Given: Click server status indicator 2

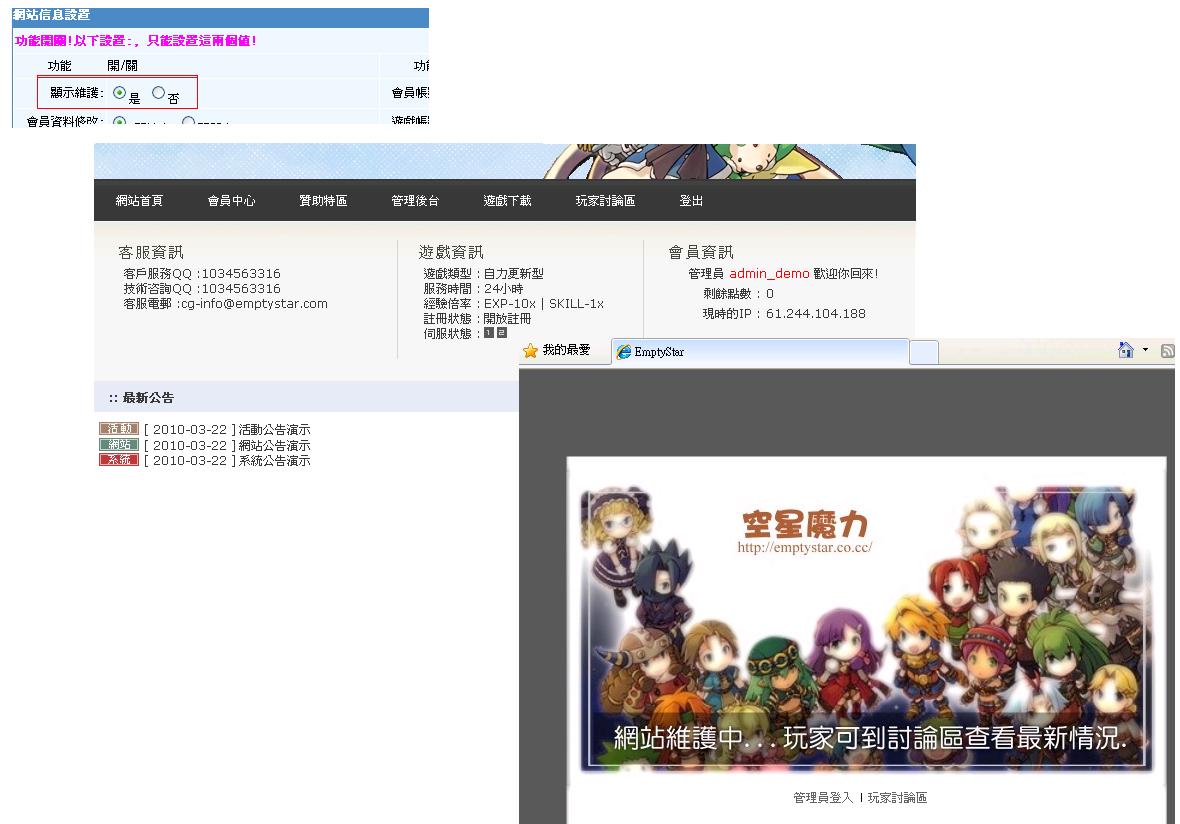Looking at the screenshot, I should tap(502, 333).
